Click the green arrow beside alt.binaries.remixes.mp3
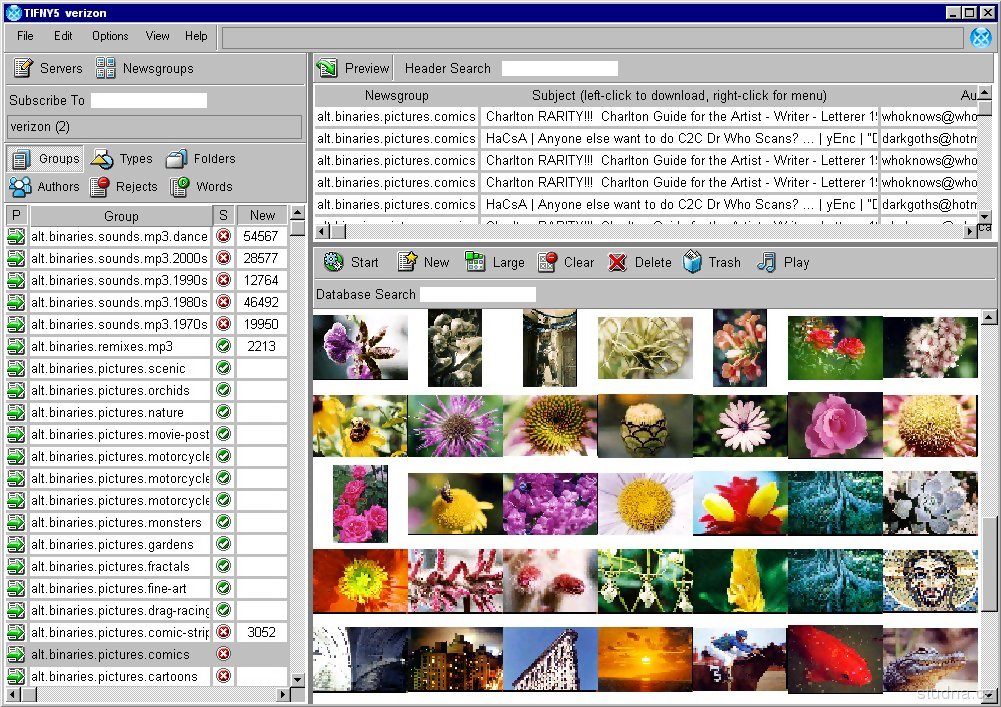The width and height of the screenshot is (1001, 707). pos(16,347)
